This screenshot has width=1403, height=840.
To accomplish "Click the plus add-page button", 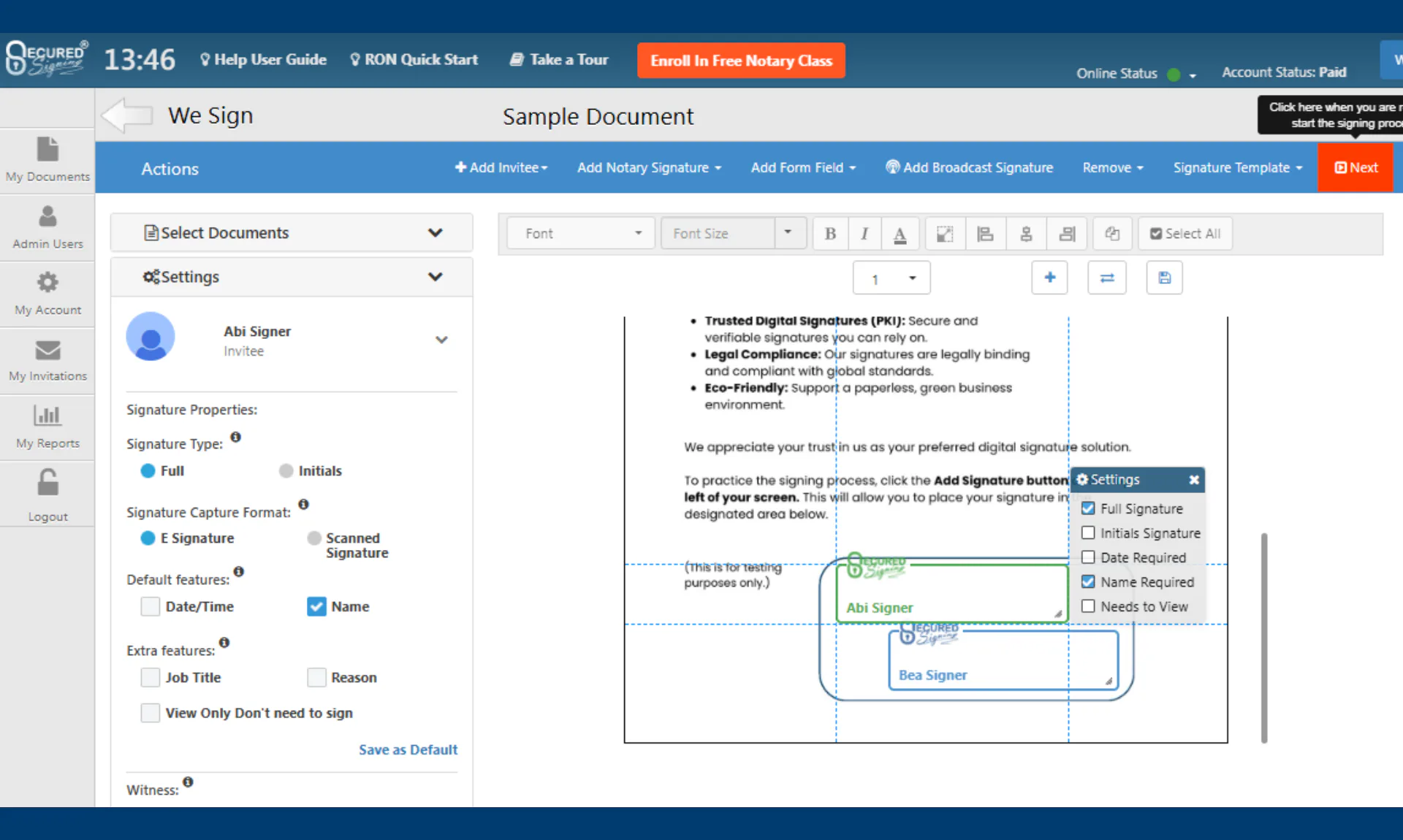I will (1049, 278).
